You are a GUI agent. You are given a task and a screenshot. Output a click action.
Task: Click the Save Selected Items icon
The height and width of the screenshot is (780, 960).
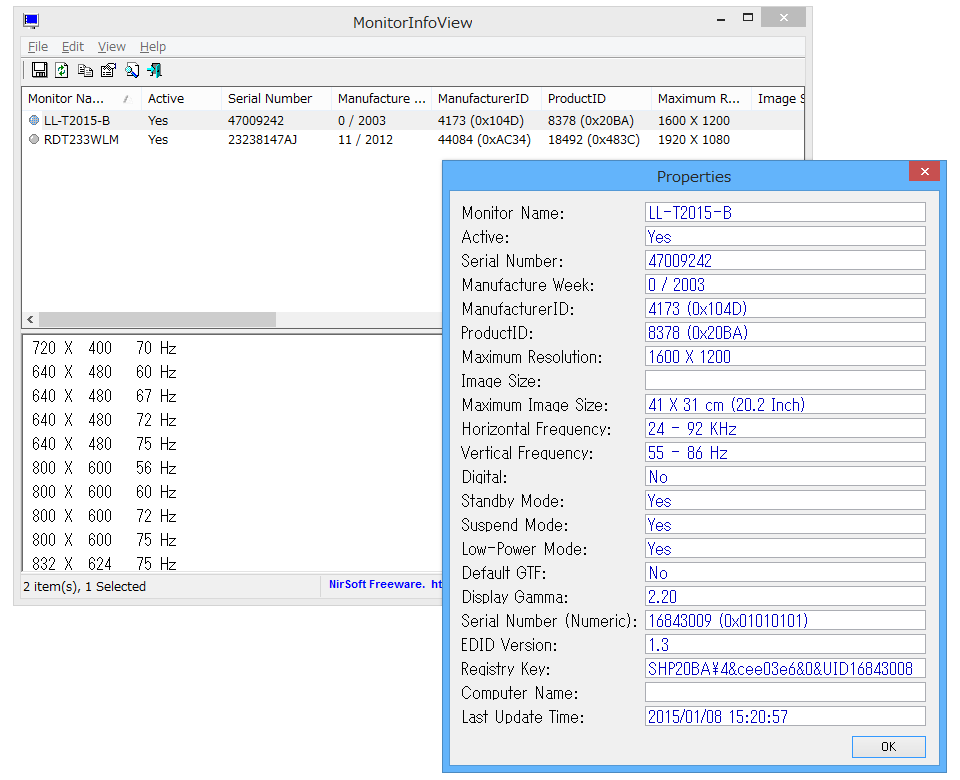39,70
